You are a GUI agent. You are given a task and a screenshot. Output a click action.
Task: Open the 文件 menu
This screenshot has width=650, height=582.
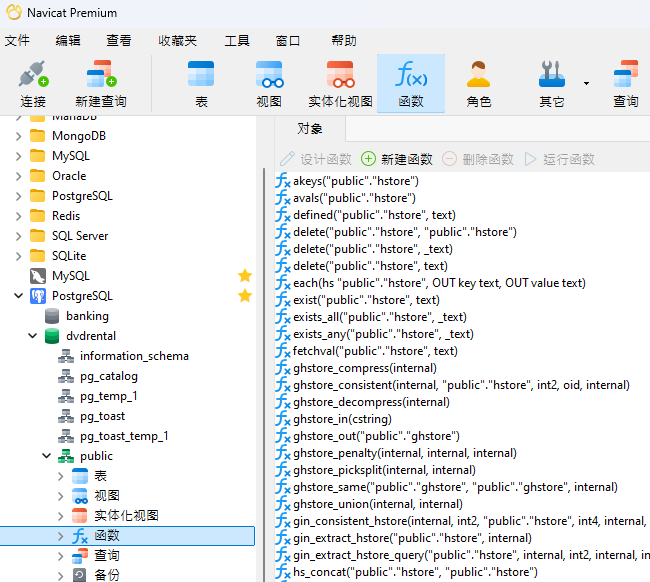click(17, 41)
